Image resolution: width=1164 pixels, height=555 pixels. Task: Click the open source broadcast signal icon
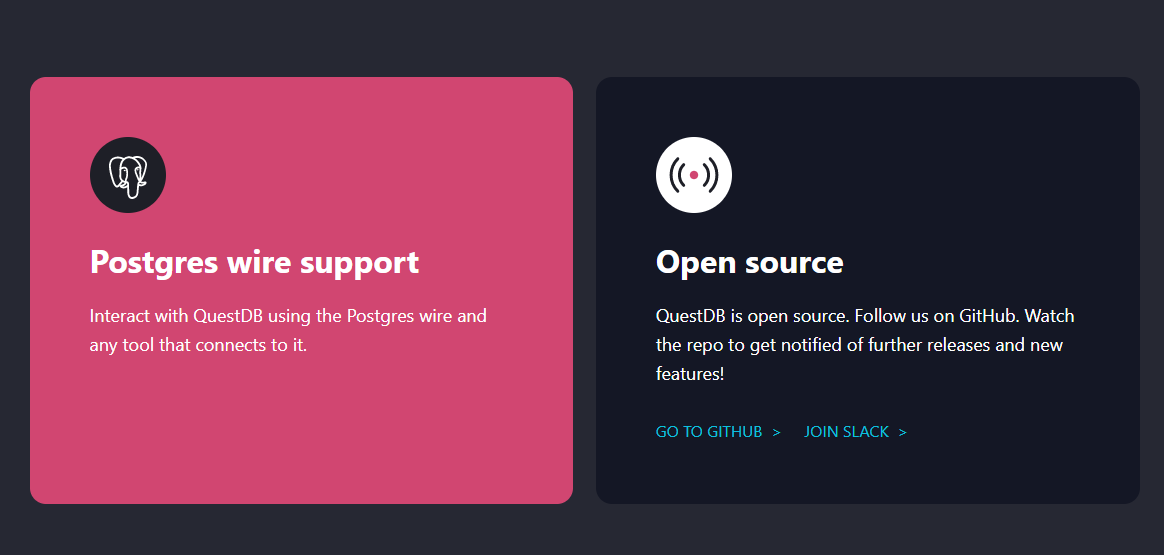point(693,175)
